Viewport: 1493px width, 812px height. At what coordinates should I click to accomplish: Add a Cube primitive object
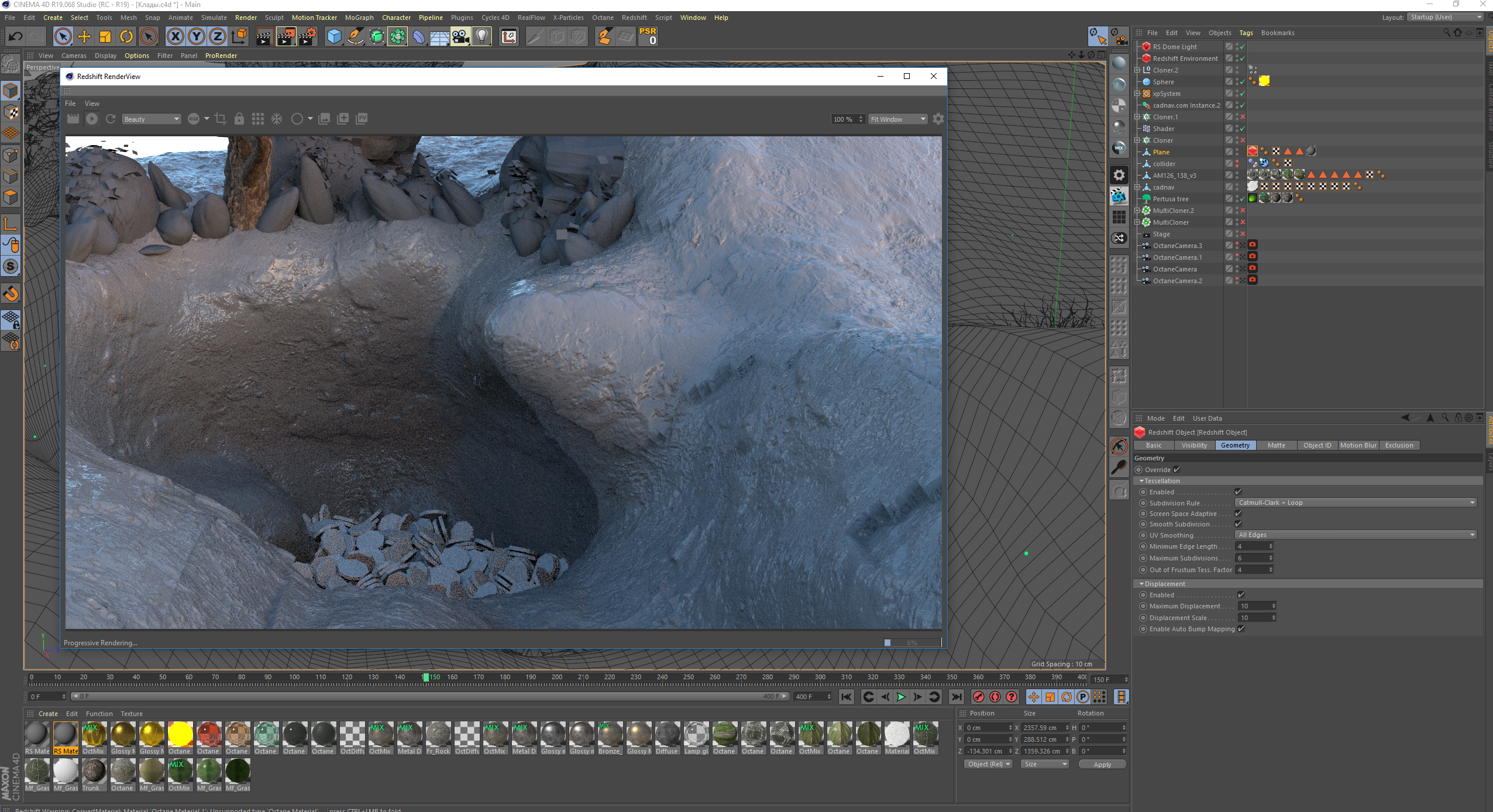pos(334,37)
